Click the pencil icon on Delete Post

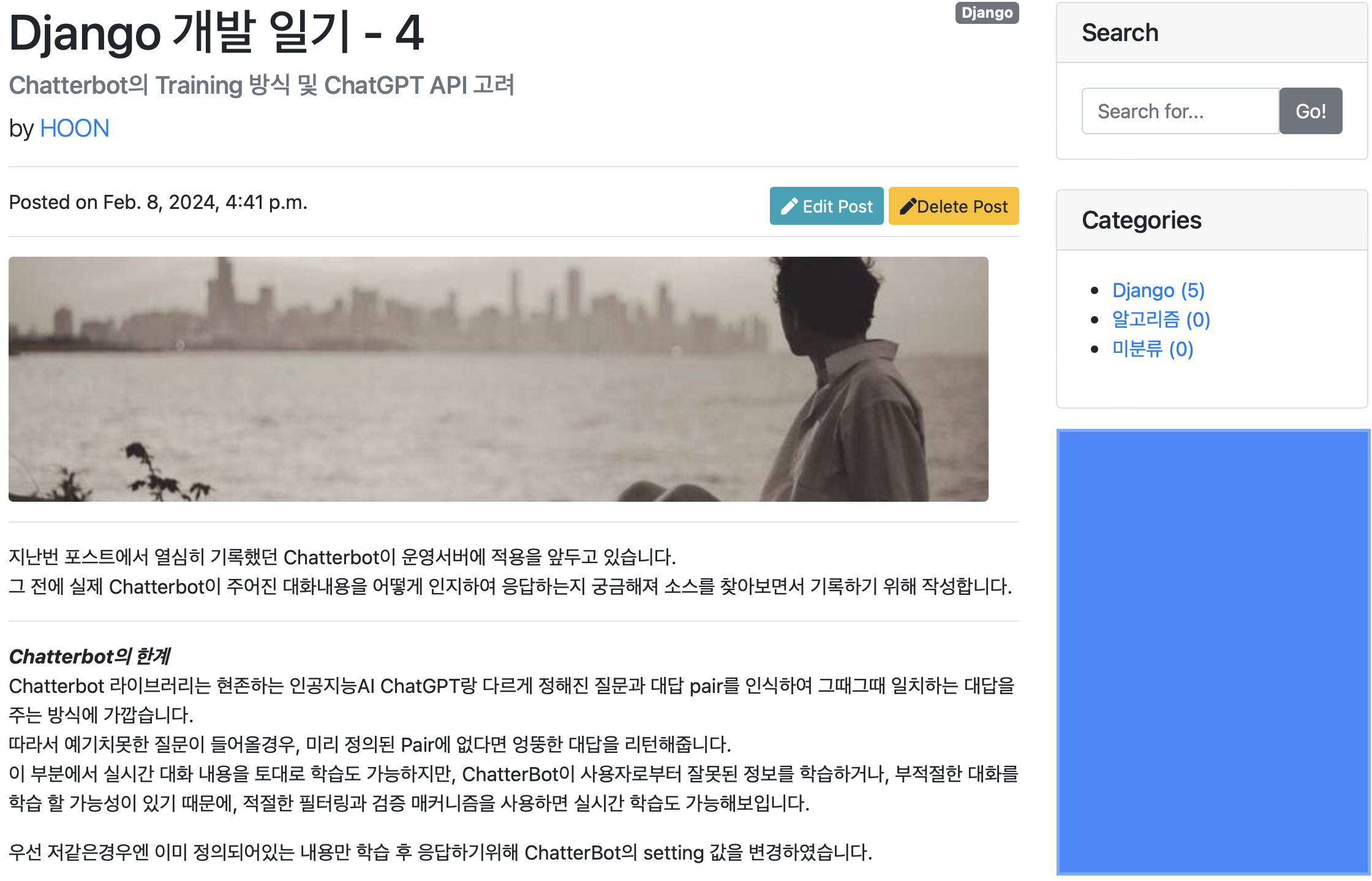[908, 206]
